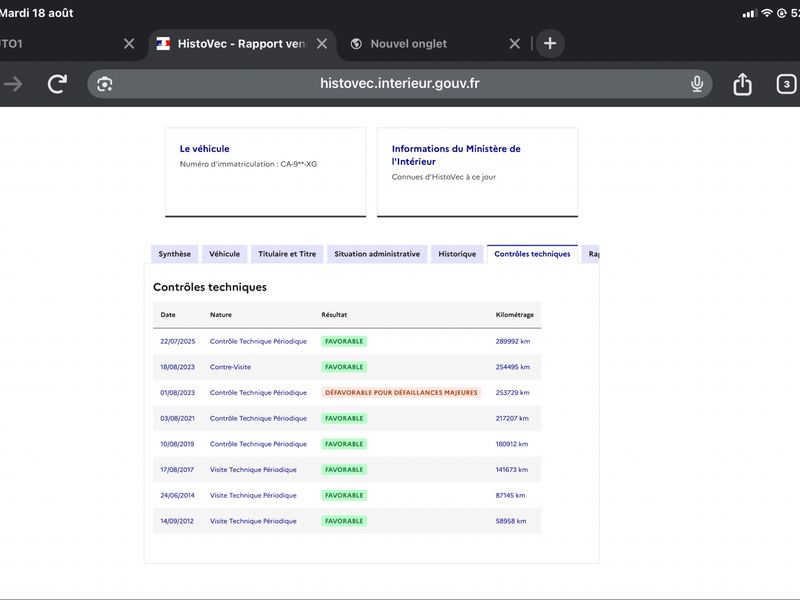The height and width of the screenshot is (600, 800).
Task: Open the Situation administrative tab
Action: click(377, 254)
